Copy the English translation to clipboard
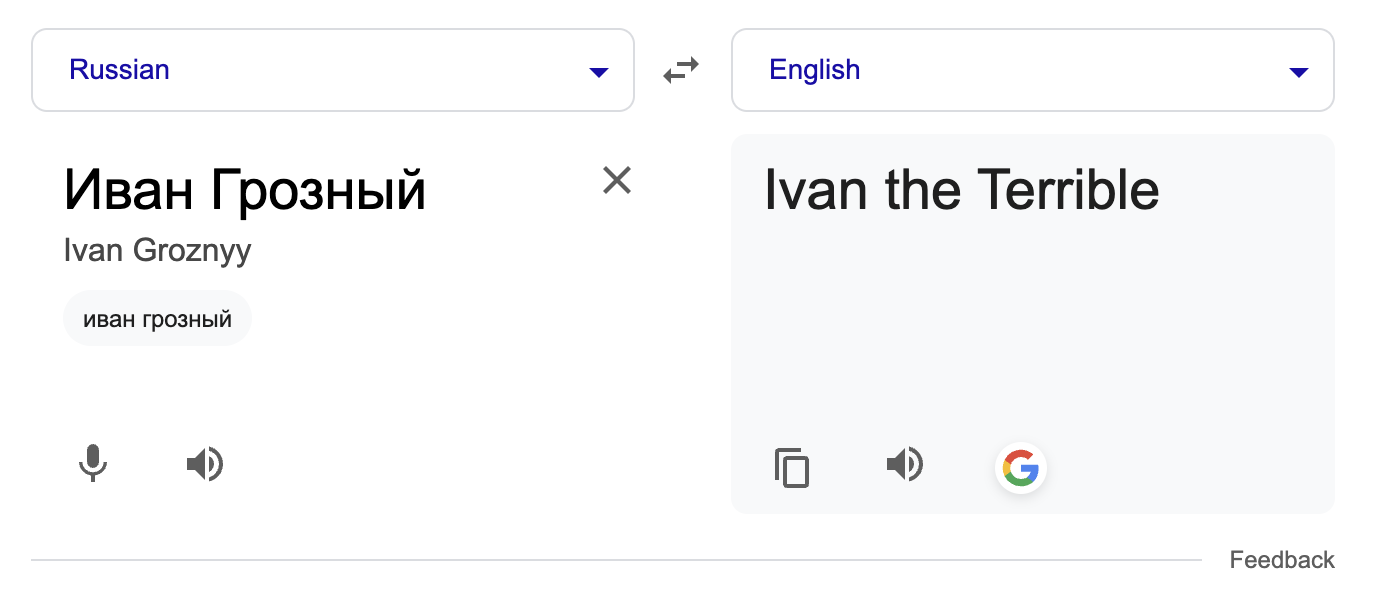 [x=792, y=467]
